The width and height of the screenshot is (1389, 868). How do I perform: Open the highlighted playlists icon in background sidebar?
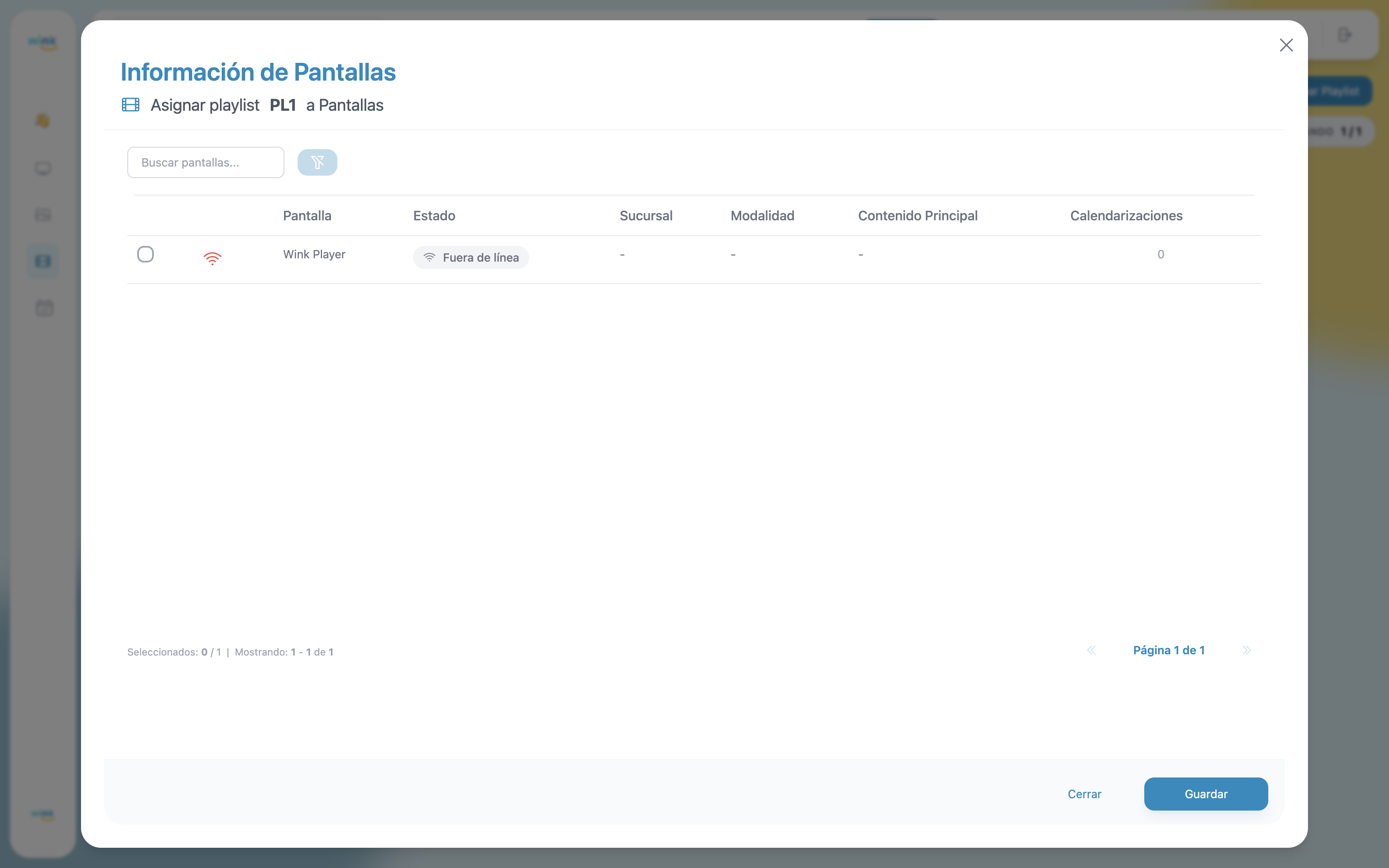tap(43, 262)
